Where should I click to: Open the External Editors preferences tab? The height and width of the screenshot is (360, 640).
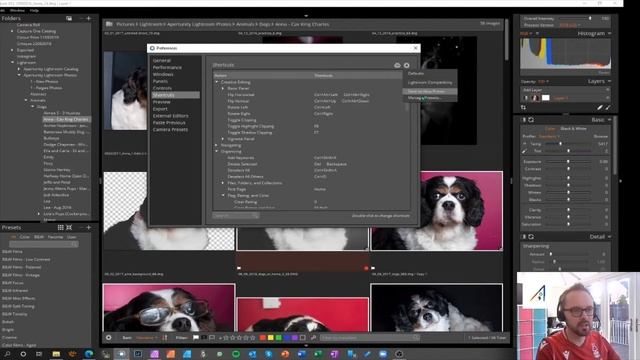[x=170, y=116]
